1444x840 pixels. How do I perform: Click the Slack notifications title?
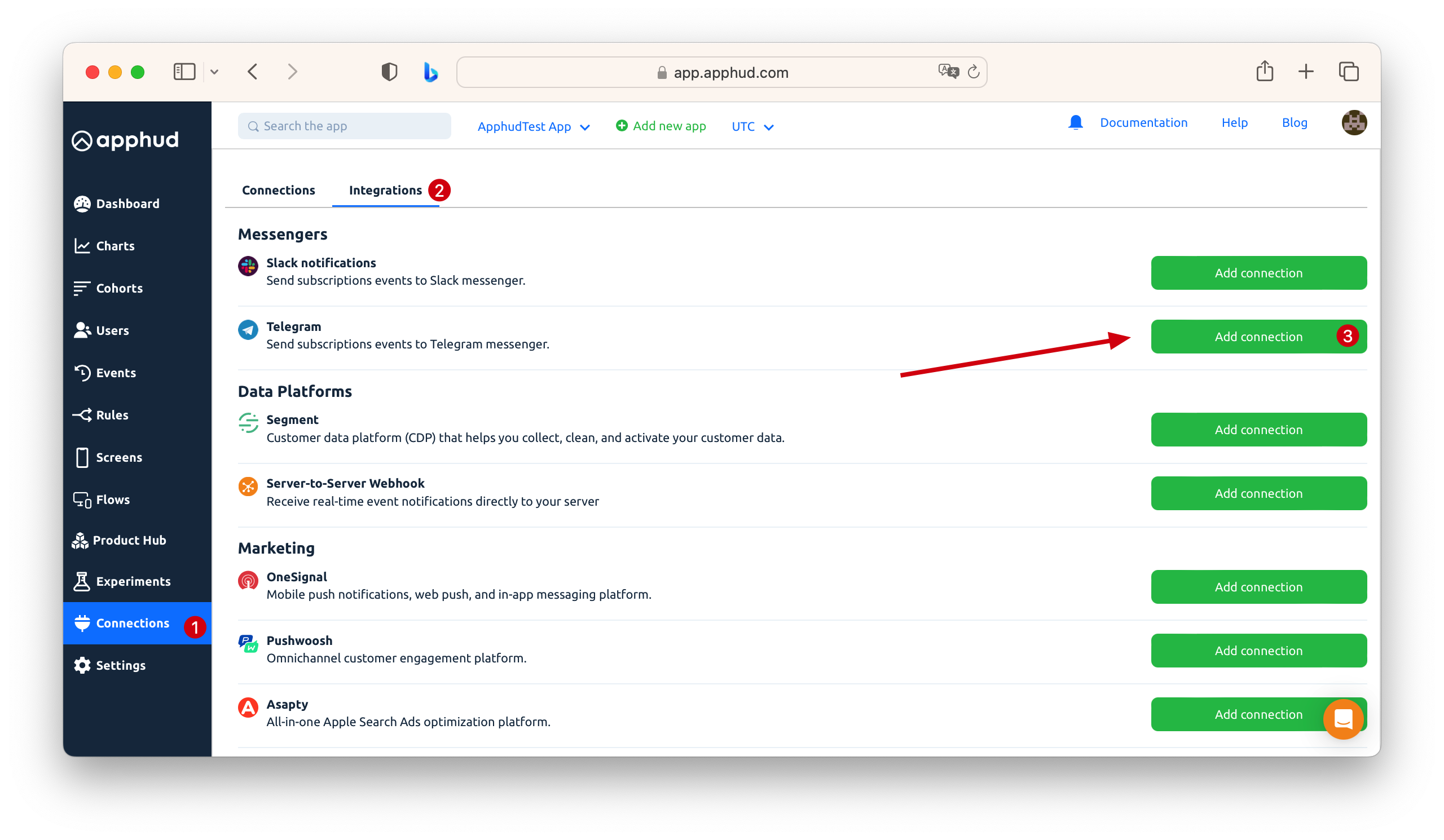[x=321, y=263]
